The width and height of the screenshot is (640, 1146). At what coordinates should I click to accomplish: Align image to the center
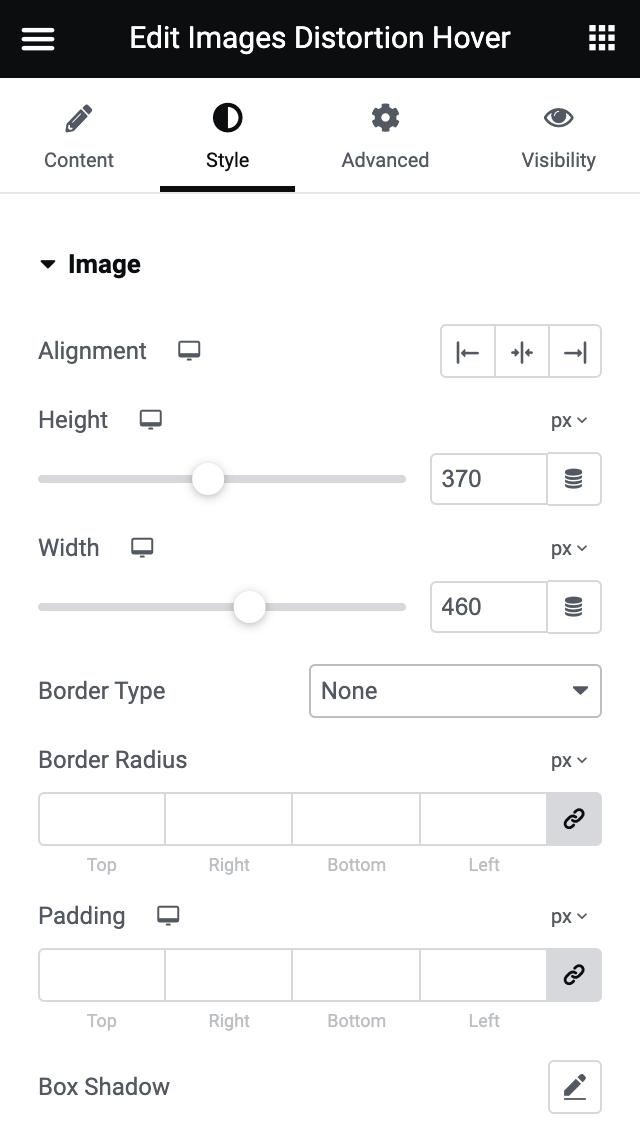[522, 352]
